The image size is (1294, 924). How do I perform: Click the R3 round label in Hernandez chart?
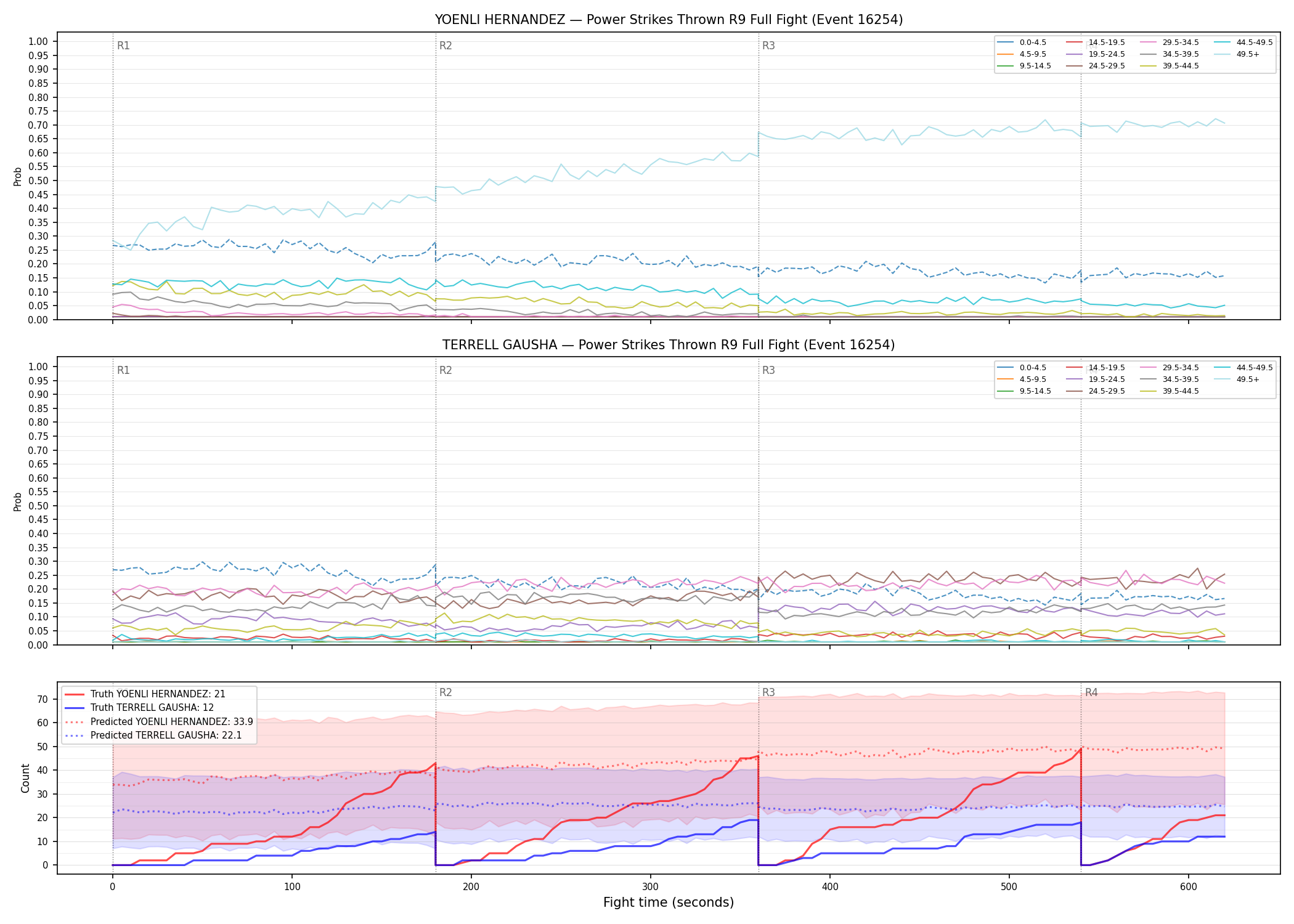(x=768, y=46)
